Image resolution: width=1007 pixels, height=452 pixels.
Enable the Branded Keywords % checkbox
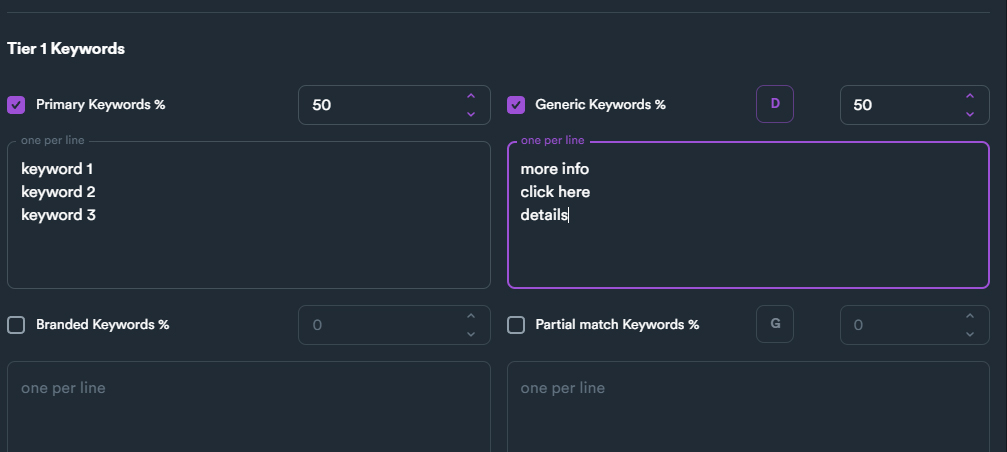pyautogui.click(x=16, y=325)
